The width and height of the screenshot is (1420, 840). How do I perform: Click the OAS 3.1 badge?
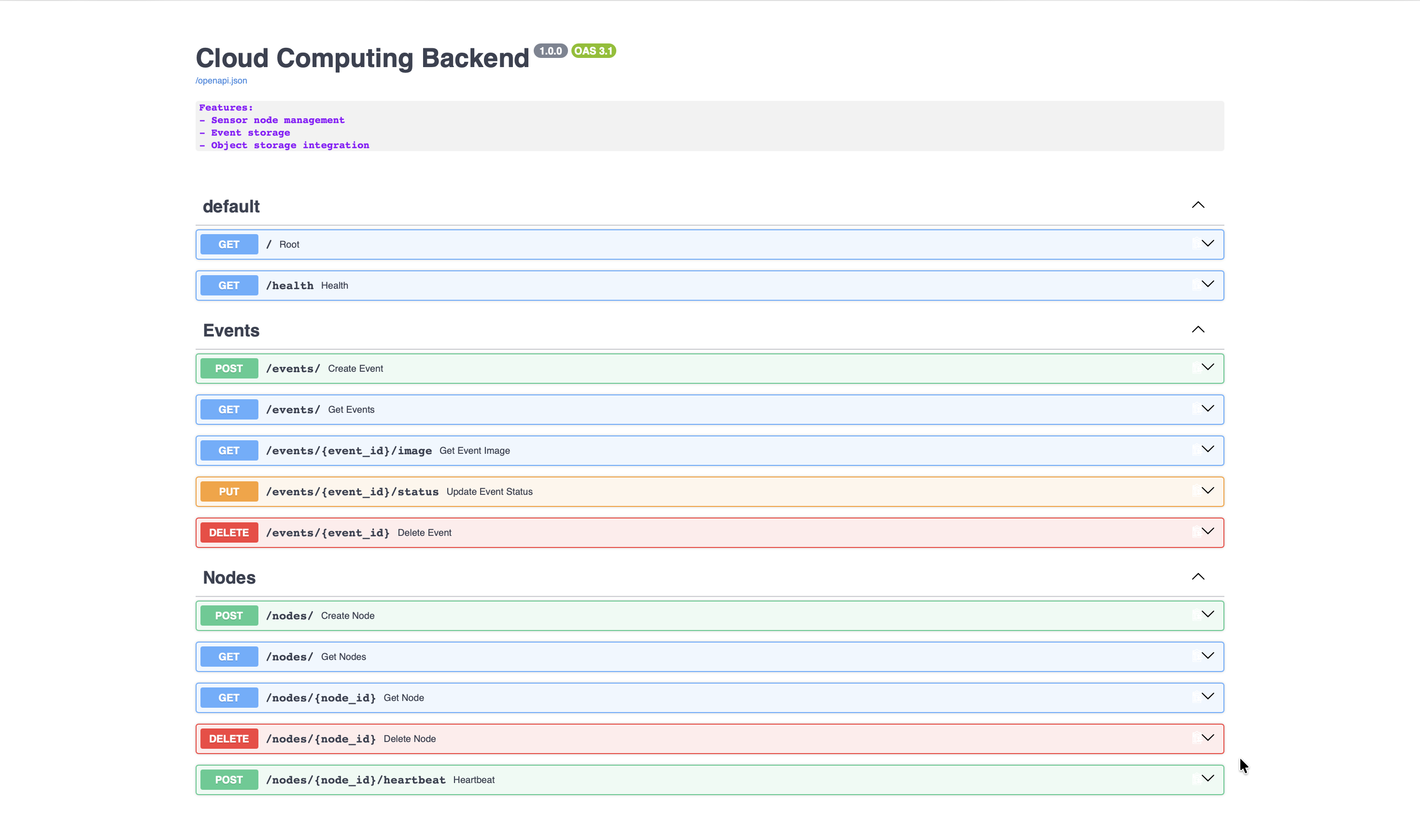click(x=594, y=51)
